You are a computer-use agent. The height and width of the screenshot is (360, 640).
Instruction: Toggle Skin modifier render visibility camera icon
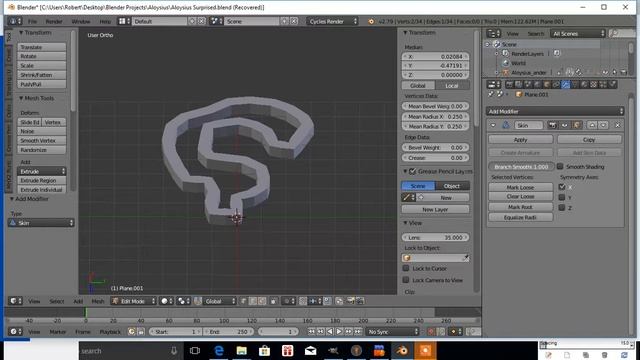(x=553, y=125)
